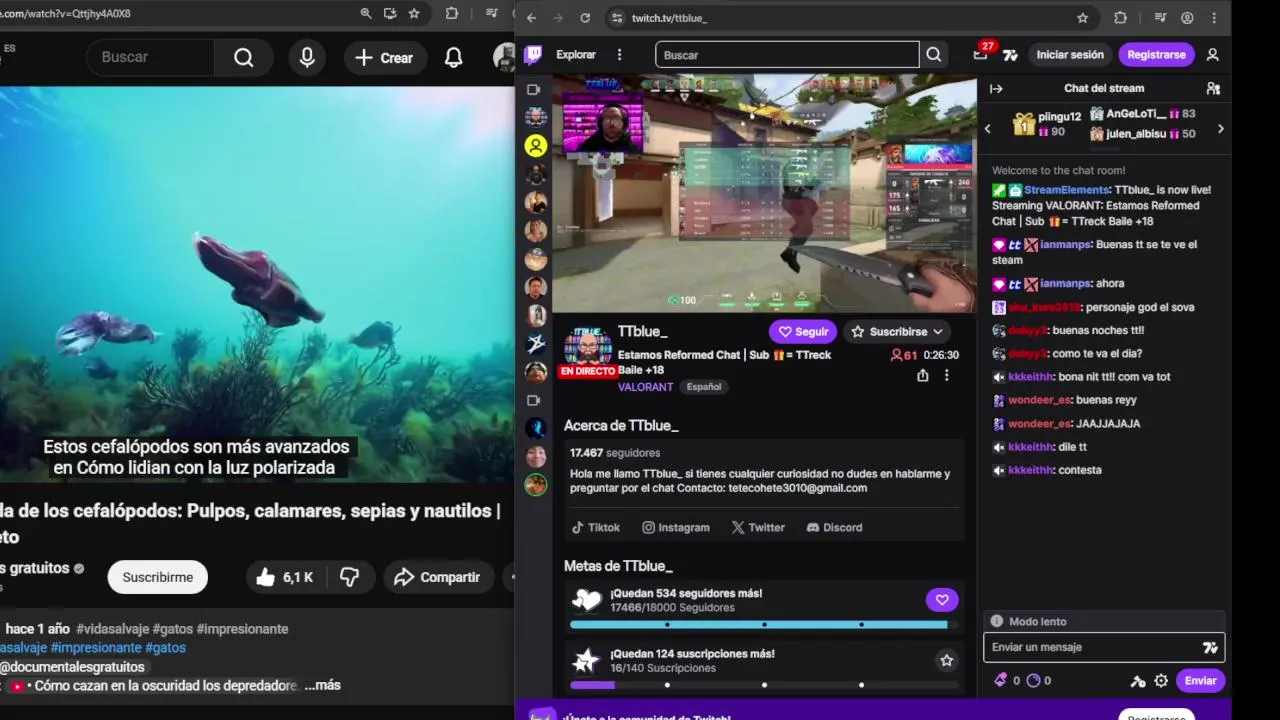
Task: Click the channel points icon below chat
Action: (x=1034, y=680)
